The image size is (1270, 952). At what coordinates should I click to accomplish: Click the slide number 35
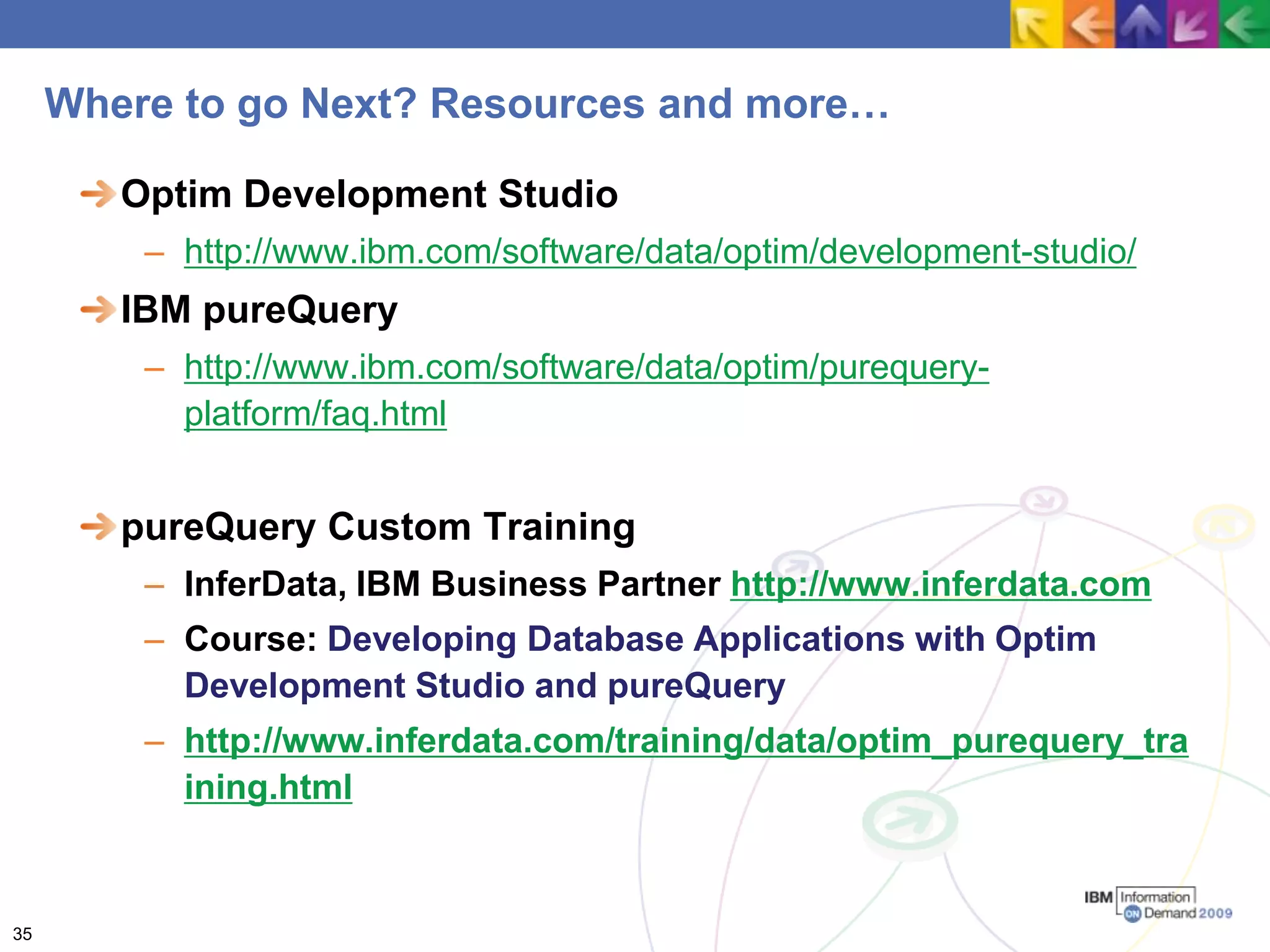pyautogui.click(x=22, y=933)
